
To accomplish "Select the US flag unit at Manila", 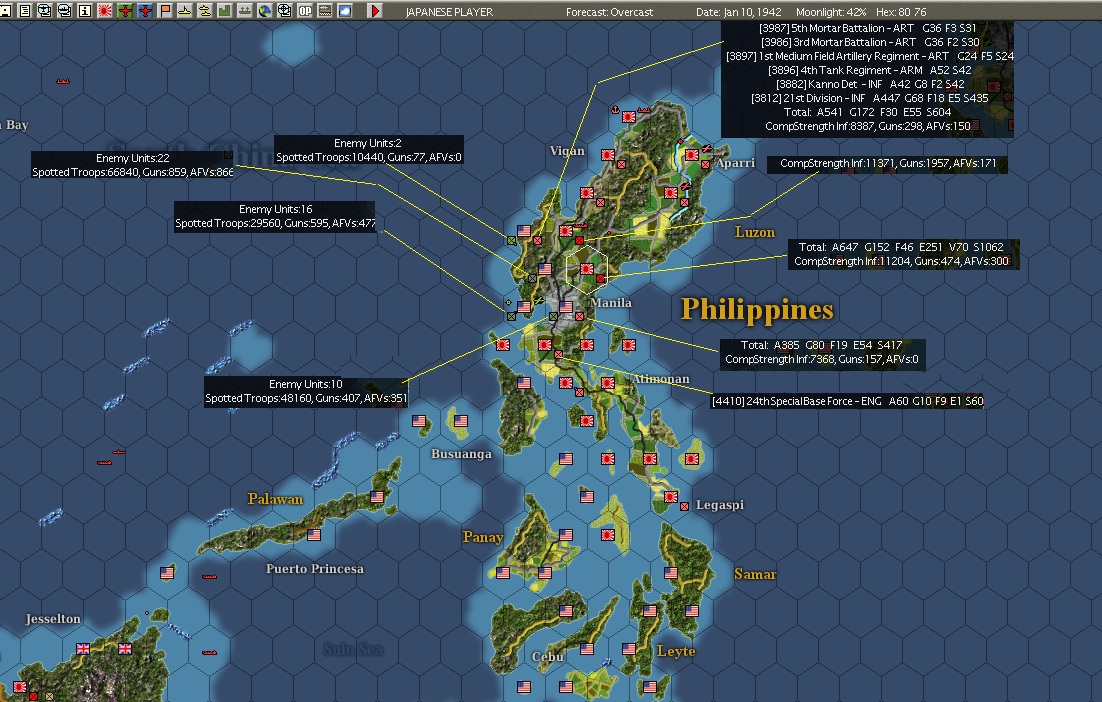I will [566, 306].
